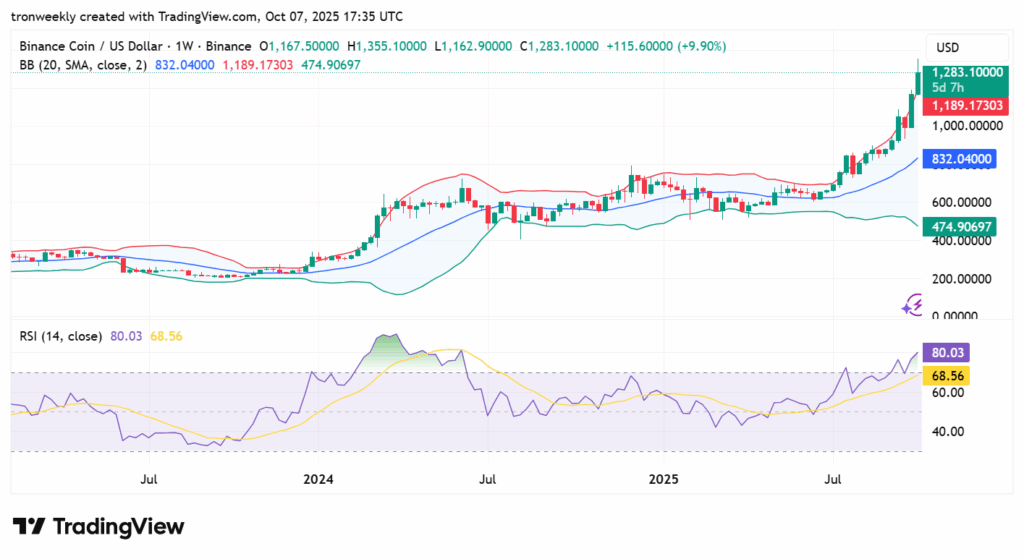Screen dimensions: 1024x559
Task: Click the 2024 label on the time axis
Action: coord(317,480)
